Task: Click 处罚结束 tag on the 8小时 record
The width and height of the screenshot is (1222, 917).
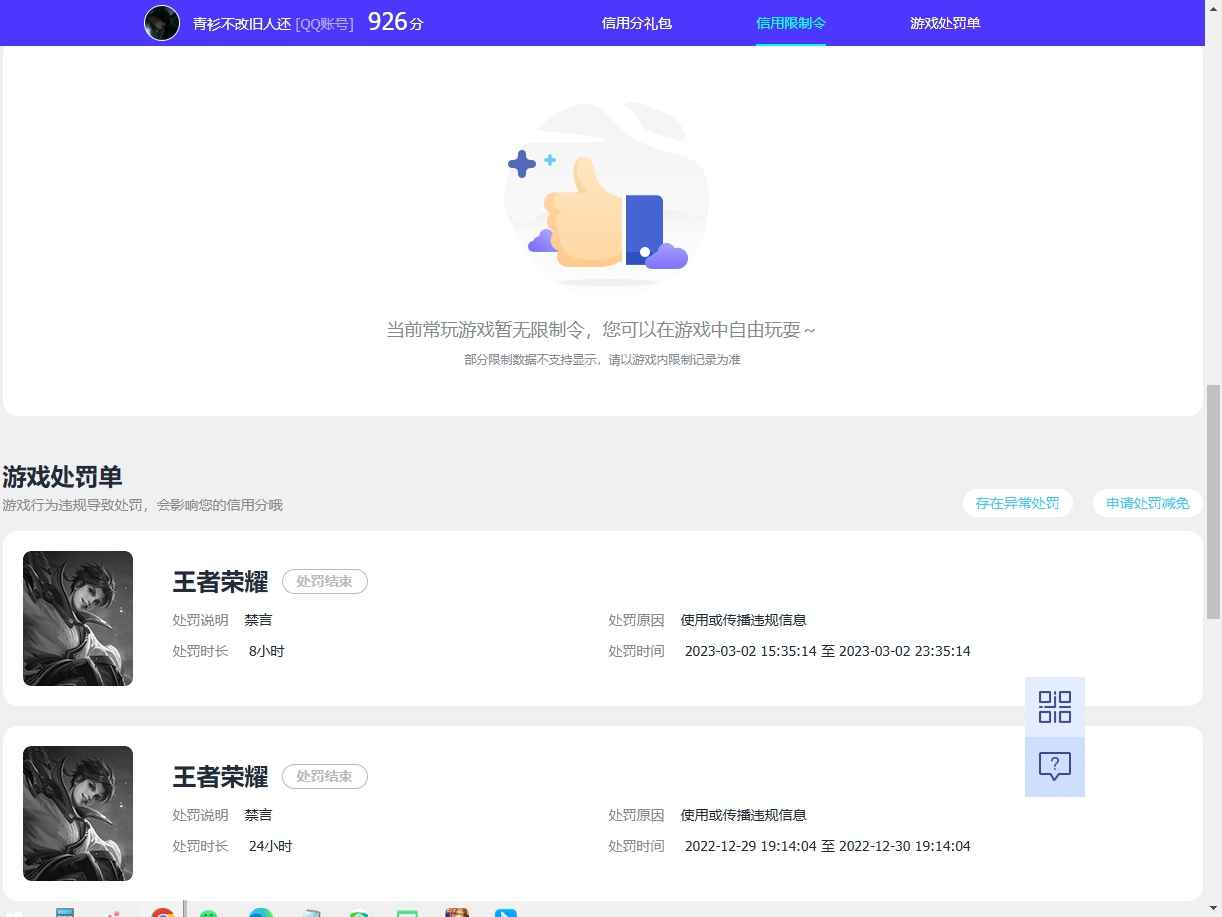Action: (x=325, y=581)
